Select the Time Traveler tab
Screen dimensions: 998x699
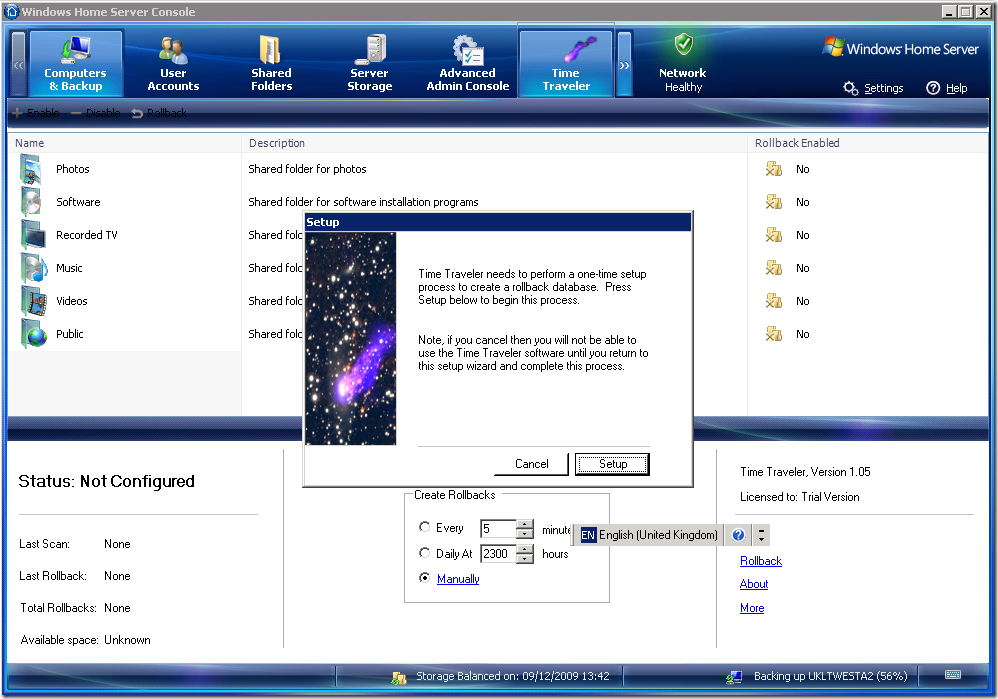click(x=566, y=63)
